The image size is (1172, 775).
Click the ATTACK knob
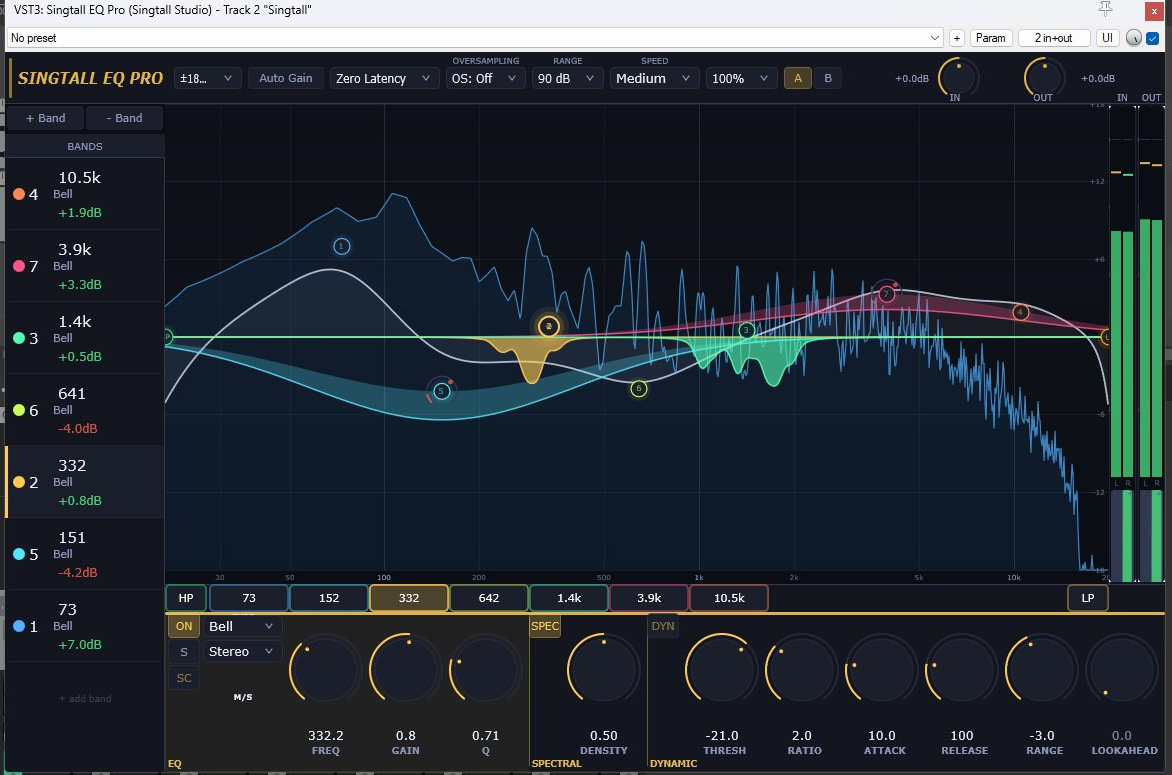882,669
